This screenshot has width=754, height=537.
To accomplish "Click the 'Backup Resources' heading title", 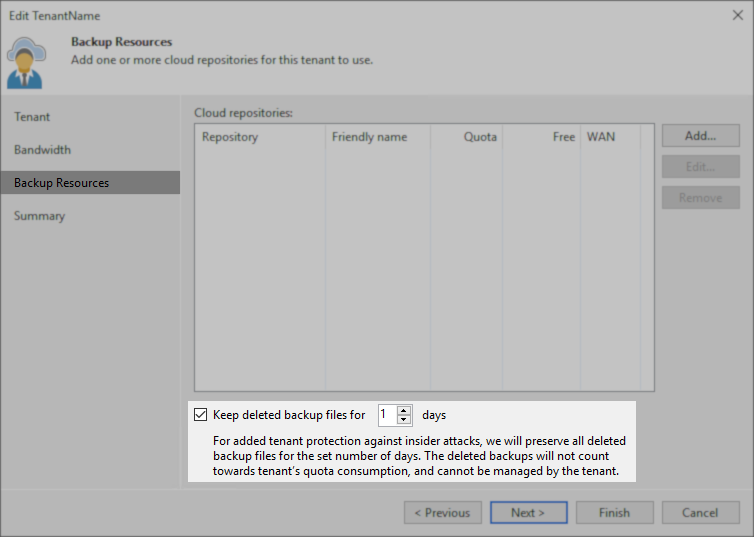I will pyautogui.click(x=122, y=42).
